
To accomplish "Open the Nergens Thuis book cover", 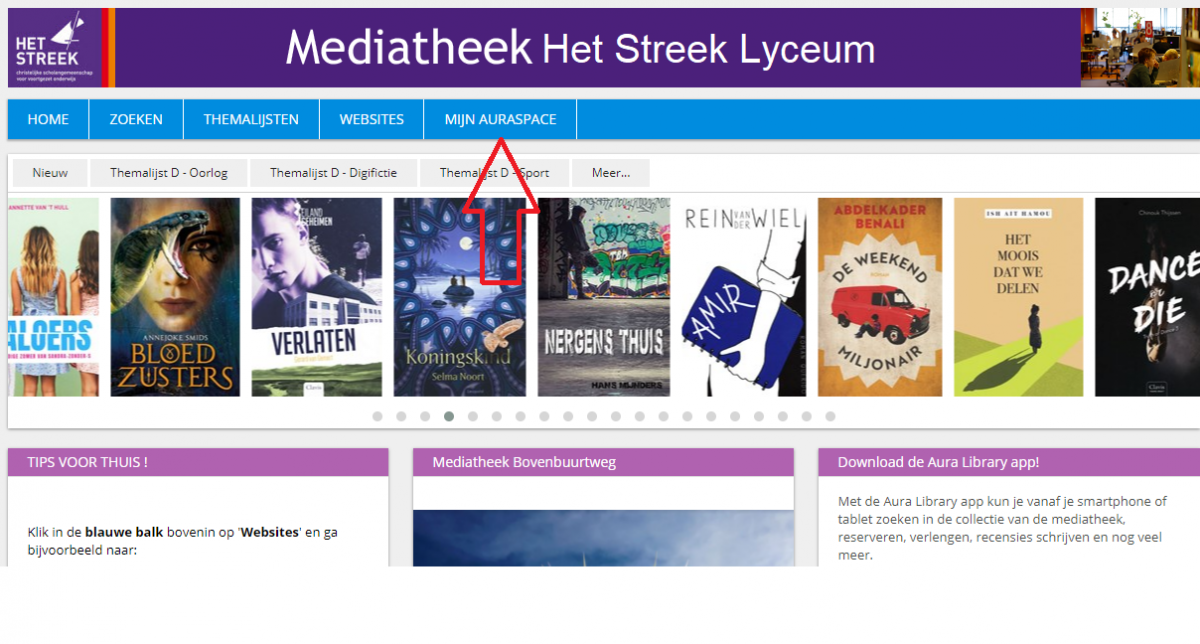I will pyautogui.click(x=603, y=297).
